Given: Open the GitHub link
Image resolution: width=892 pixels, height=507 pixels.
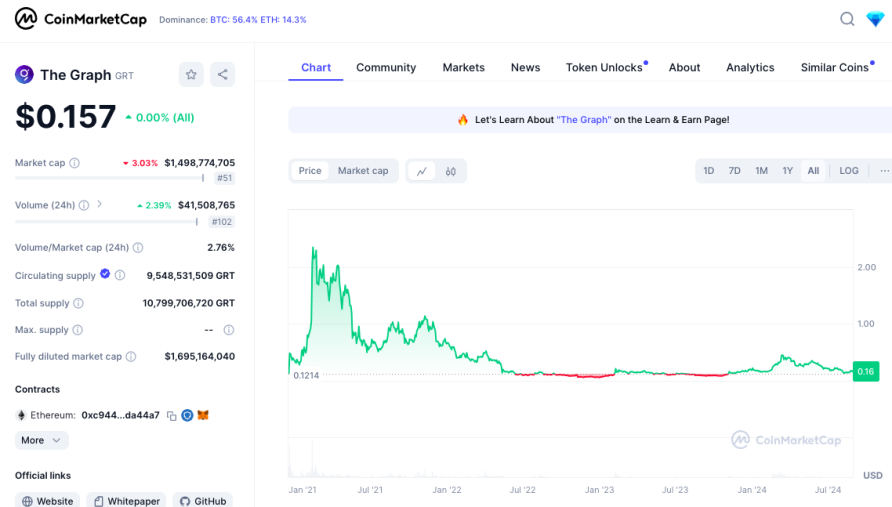Looking at the screenshot, I should coord(203,501).
